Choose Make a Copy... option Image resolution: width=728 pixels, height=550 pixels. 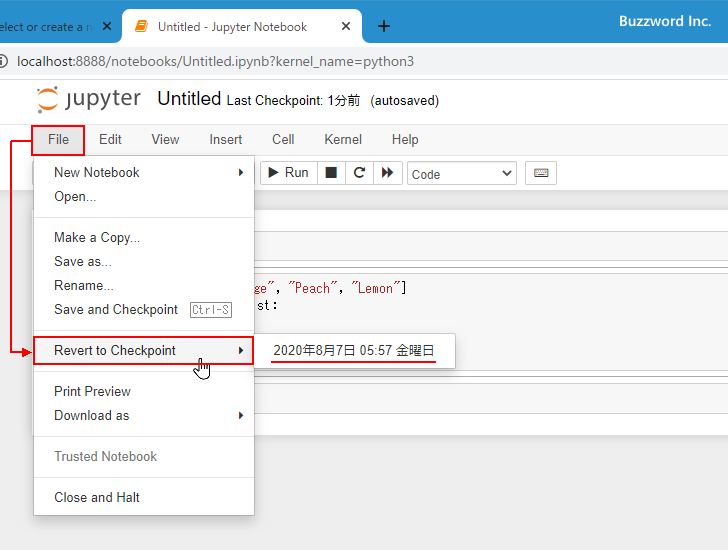(144, 238)
